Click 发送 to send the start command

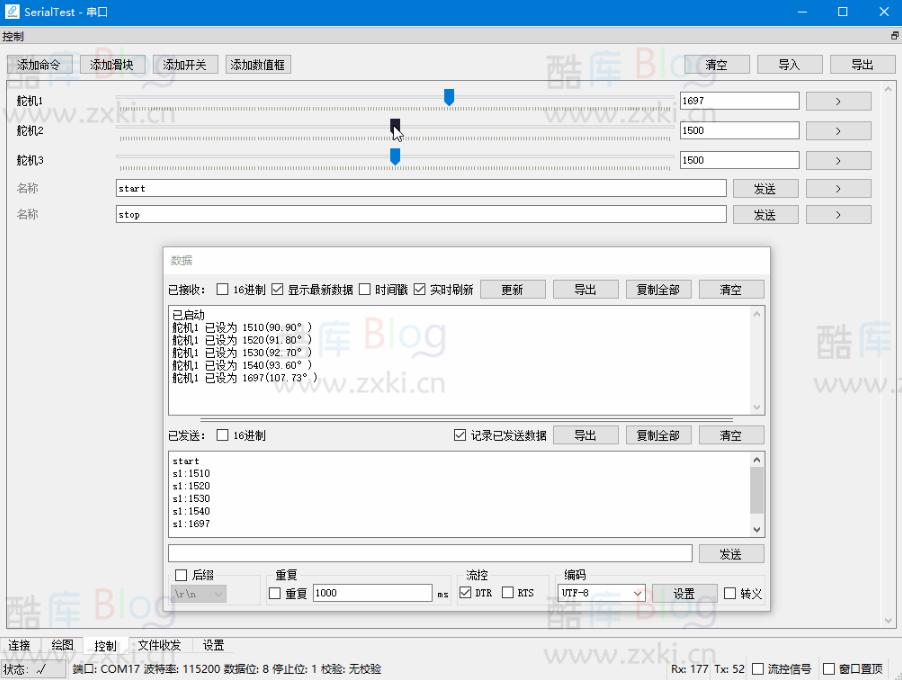pos(765,187)
